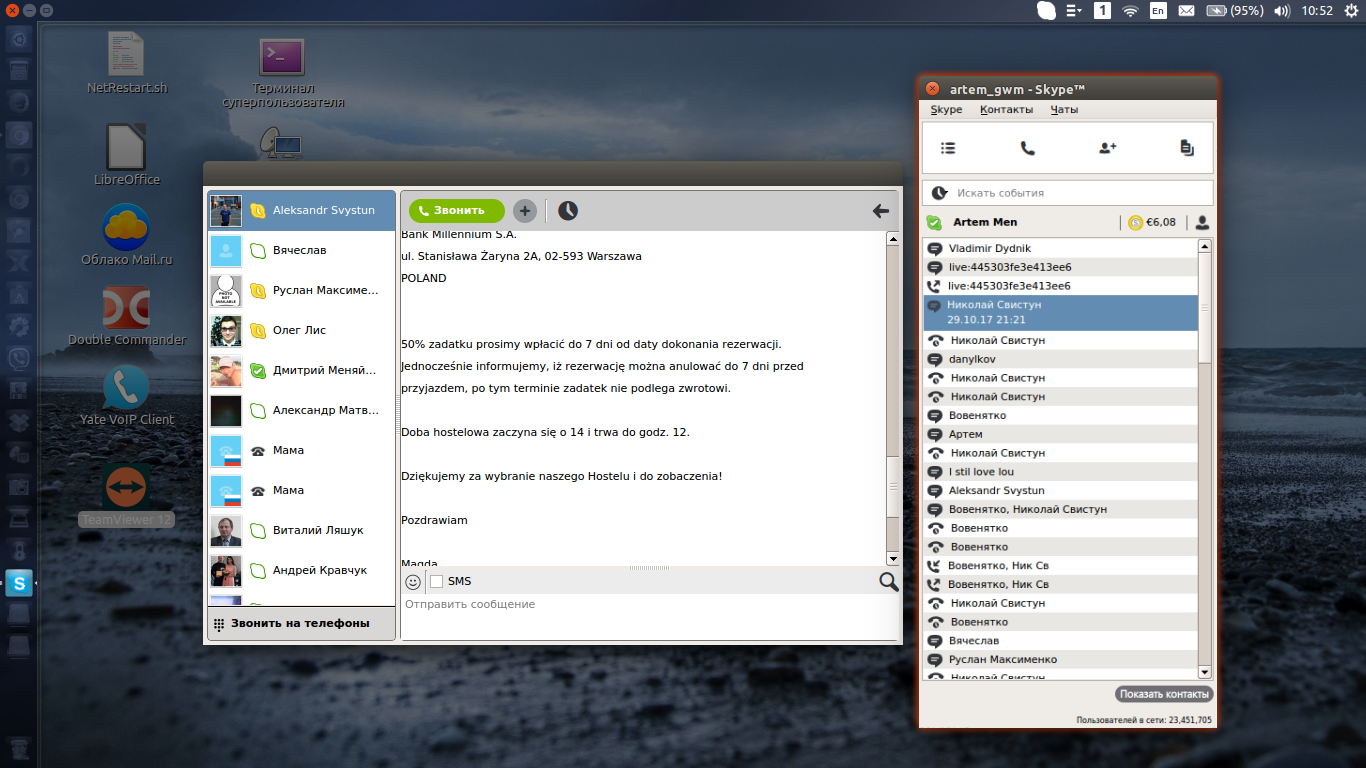The width and height of the screenshot is (1366, 768).
Task: Select contact Дмитрий Меняй...
Action: [x=301, y=370]
